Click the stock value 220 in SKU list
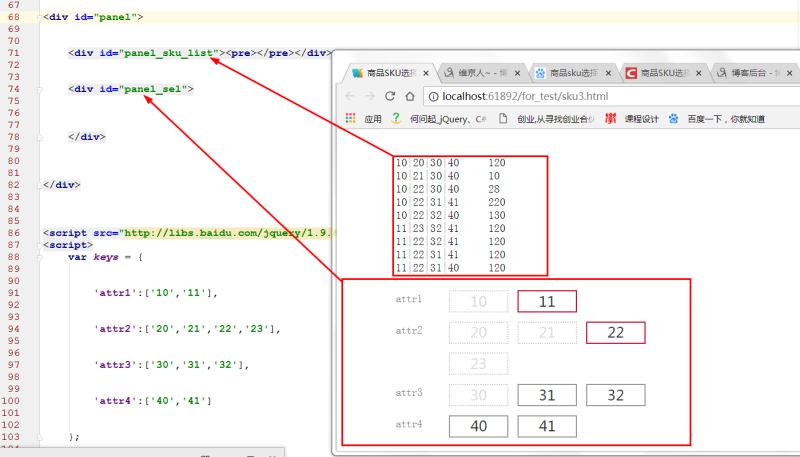The height and width of the screenshot is (457, 800). tap(497, 202)
